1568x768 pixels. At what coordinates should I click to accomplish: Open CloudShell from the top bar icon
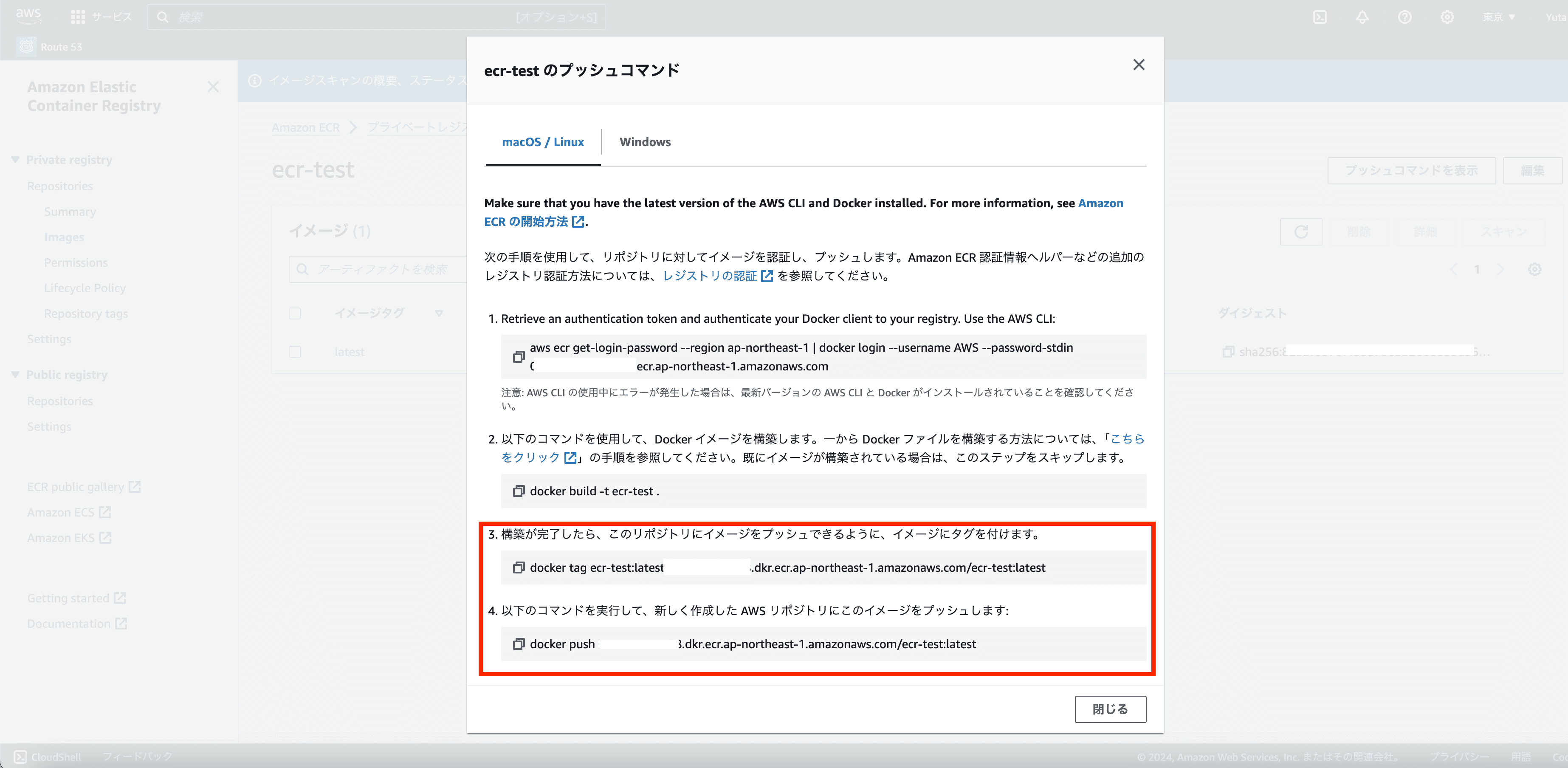coord(1320,17)
